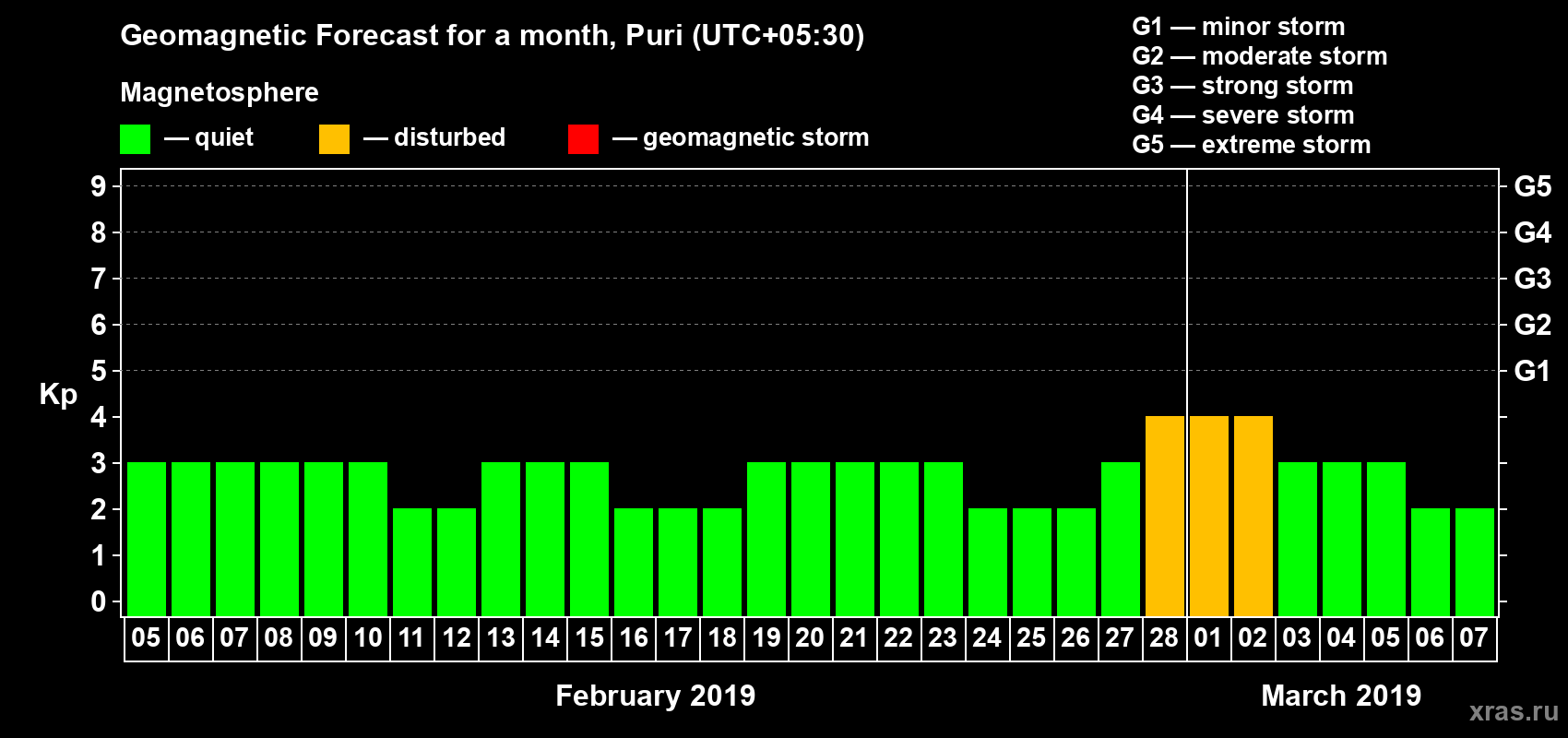The image size is (1568, 738).
Task: Click the orange disturbed legend swatch
Action: pyautogui.click(x=334, y=139)
